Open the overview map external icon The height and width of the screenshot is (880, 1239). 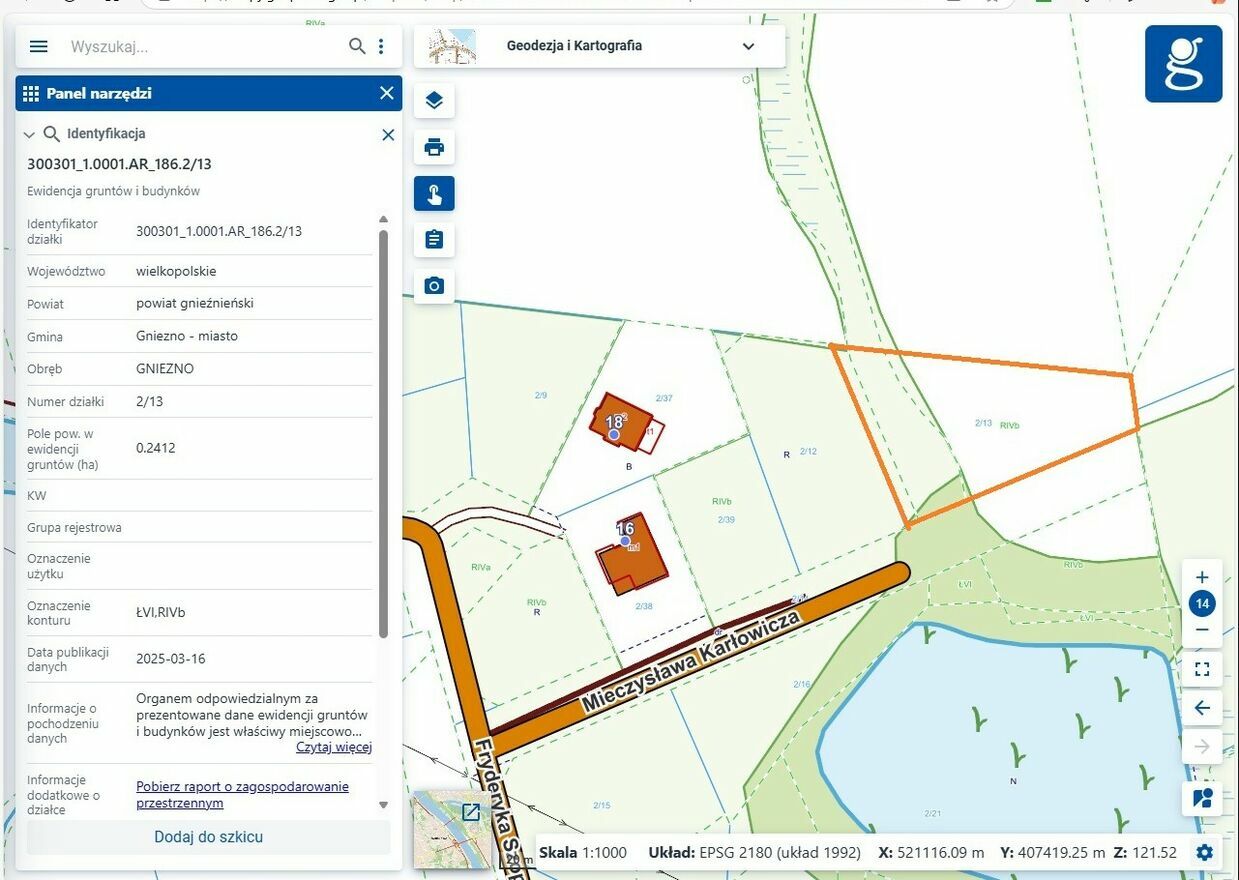tap(471, 812)
